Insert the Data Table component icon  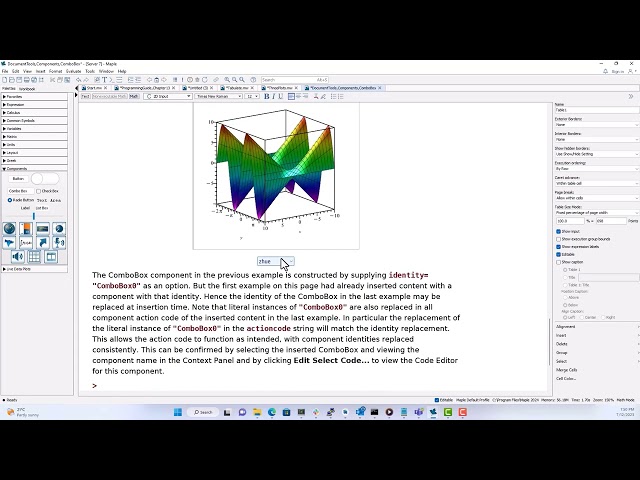pos(34,256)
